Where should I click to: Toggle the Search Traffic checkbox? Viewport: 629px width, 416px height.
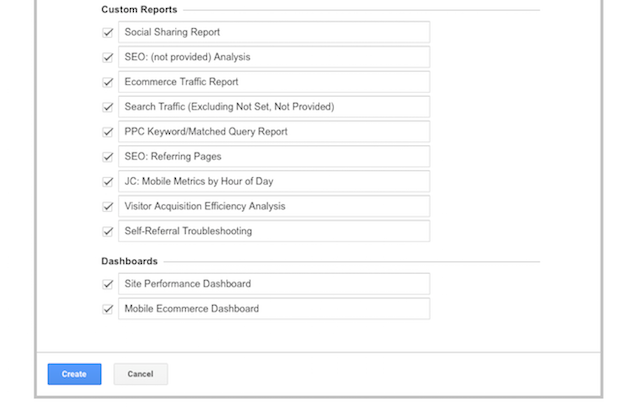click(x=108, y=107)
